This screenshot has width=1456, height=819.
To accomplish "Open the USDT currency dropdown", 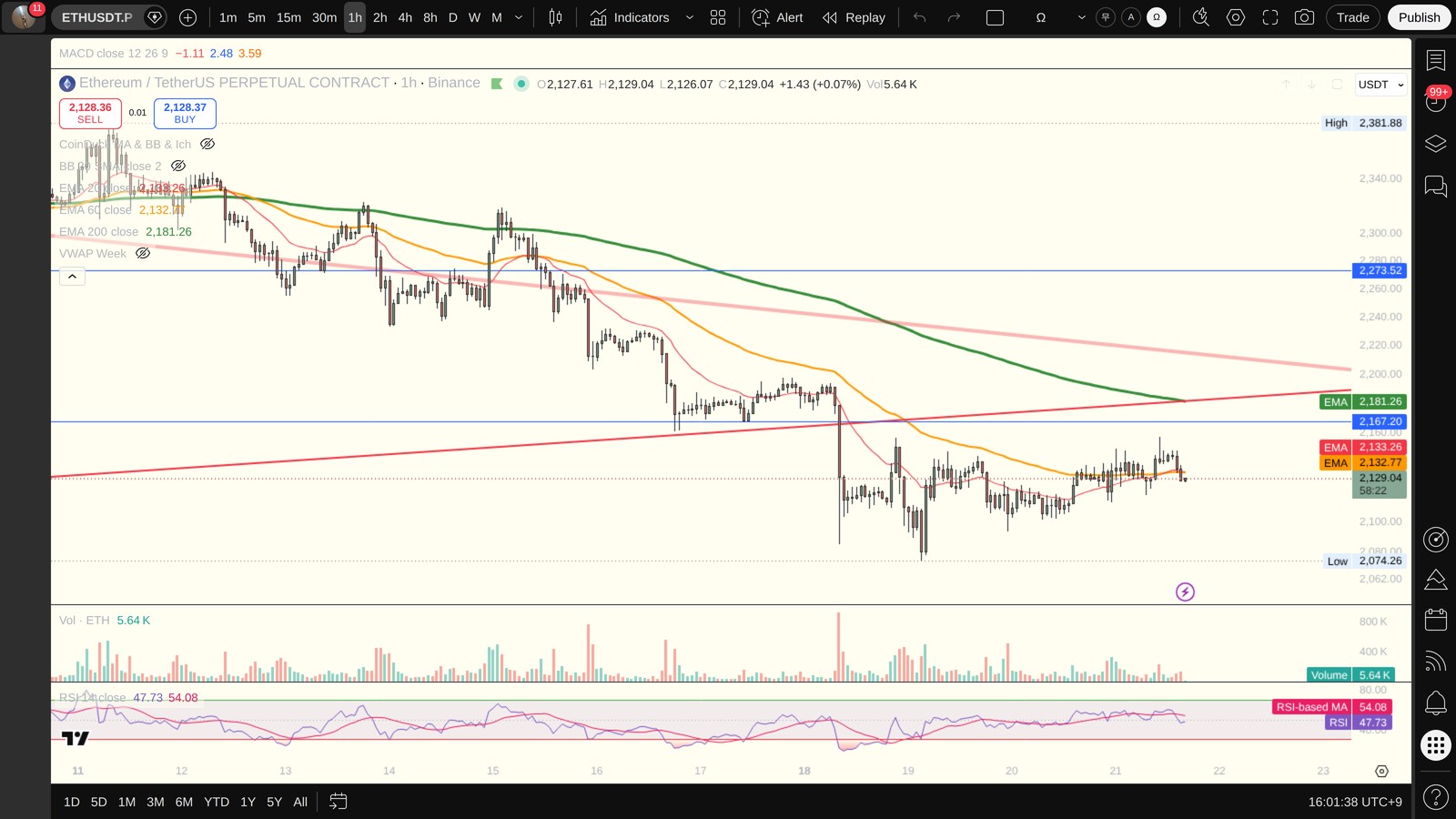I will 1380,85.
